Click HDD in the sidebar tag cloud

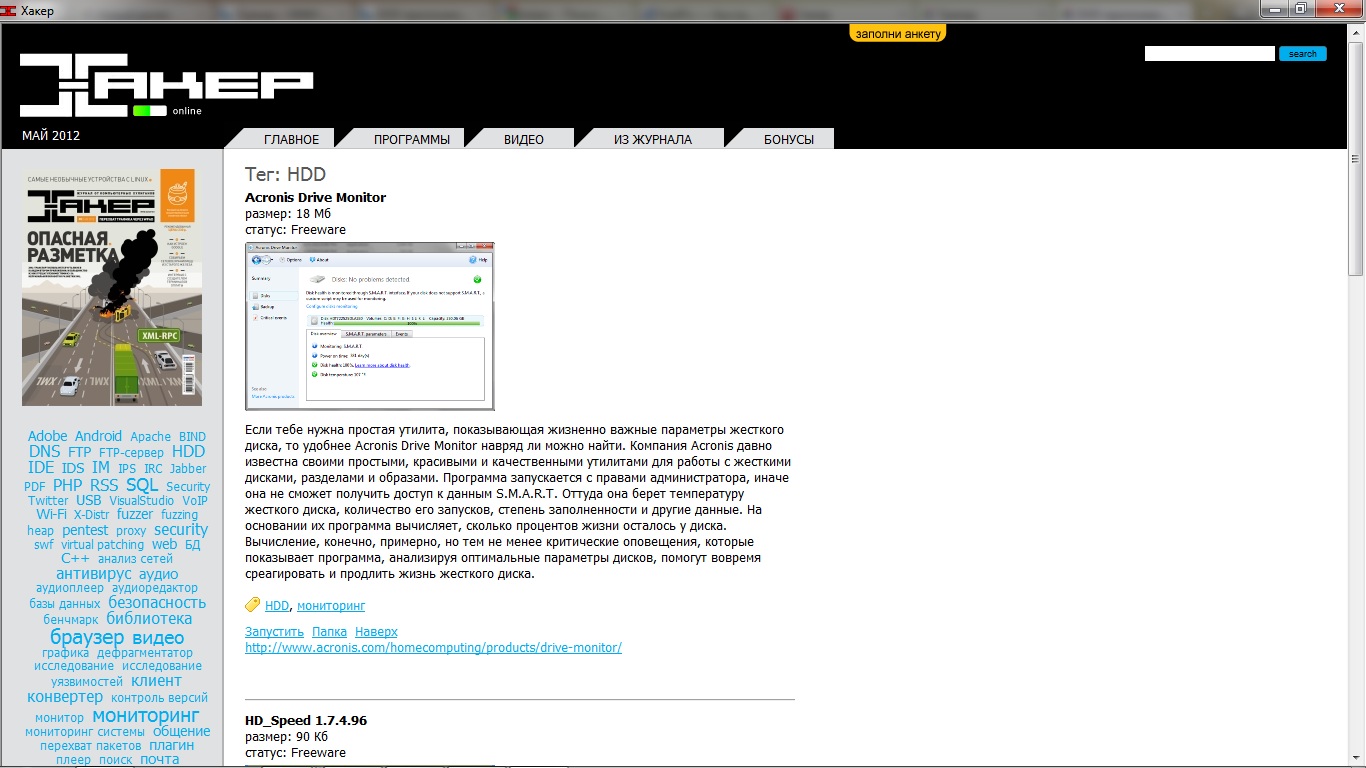(188, 452)
